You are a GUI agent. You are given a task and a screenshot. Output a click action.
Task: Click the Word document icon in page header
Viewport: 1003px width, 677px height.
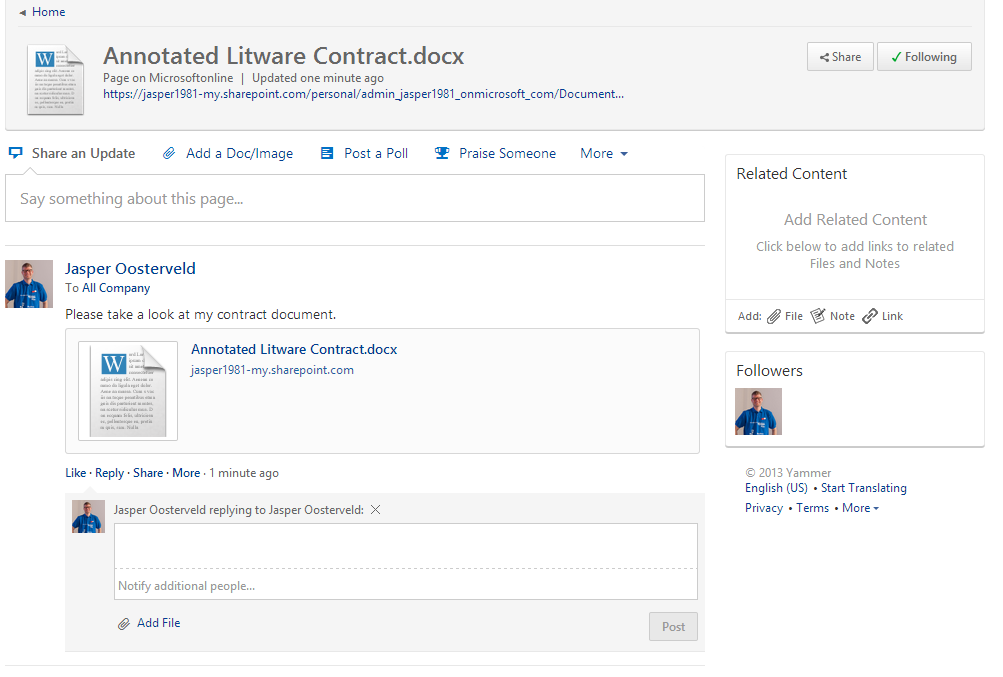(56, 80)
